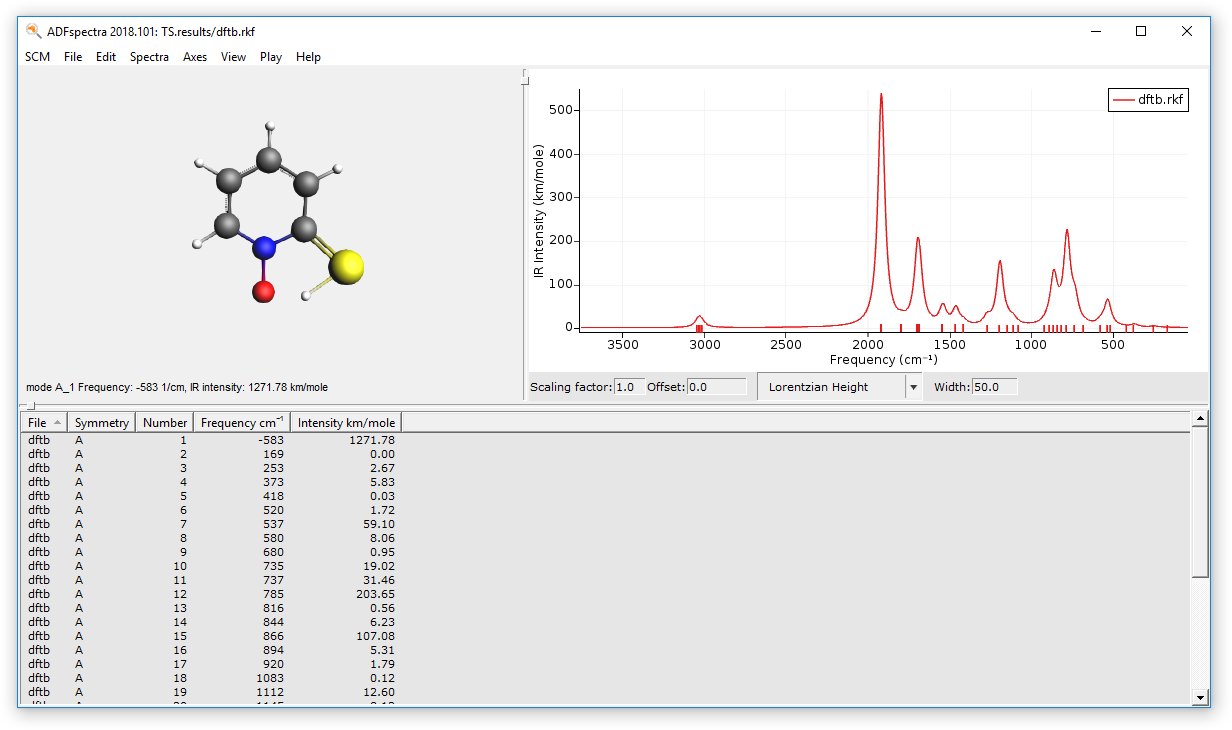
Task: Open the SCM menu
Action: [x=37, y=57]
